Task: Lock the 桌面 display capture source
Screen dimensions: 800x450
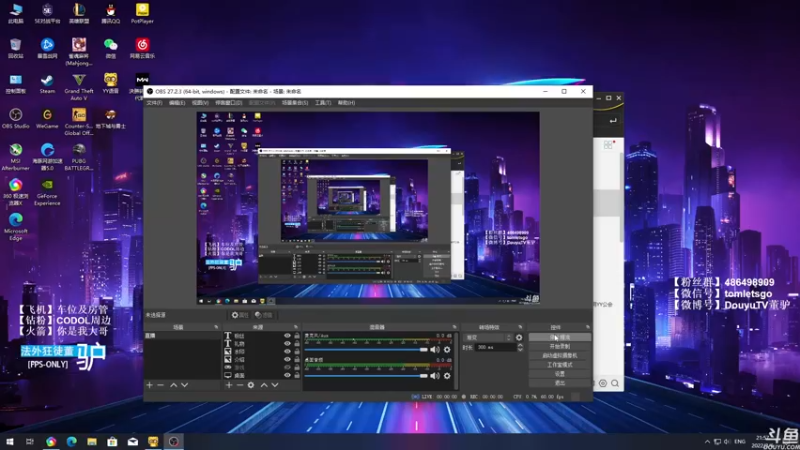Action: point(297,375)
